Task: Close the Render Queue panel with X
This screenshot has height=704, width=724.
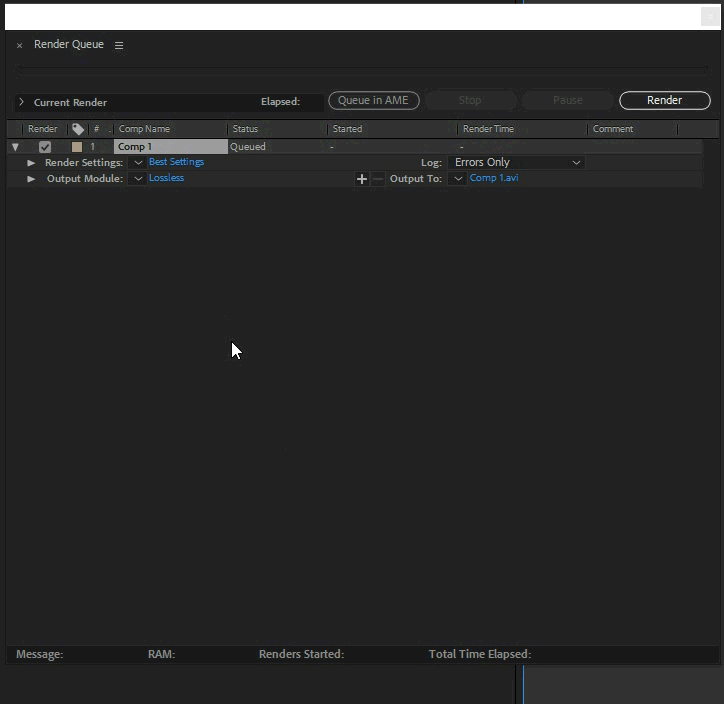Action: click(19, 45)
